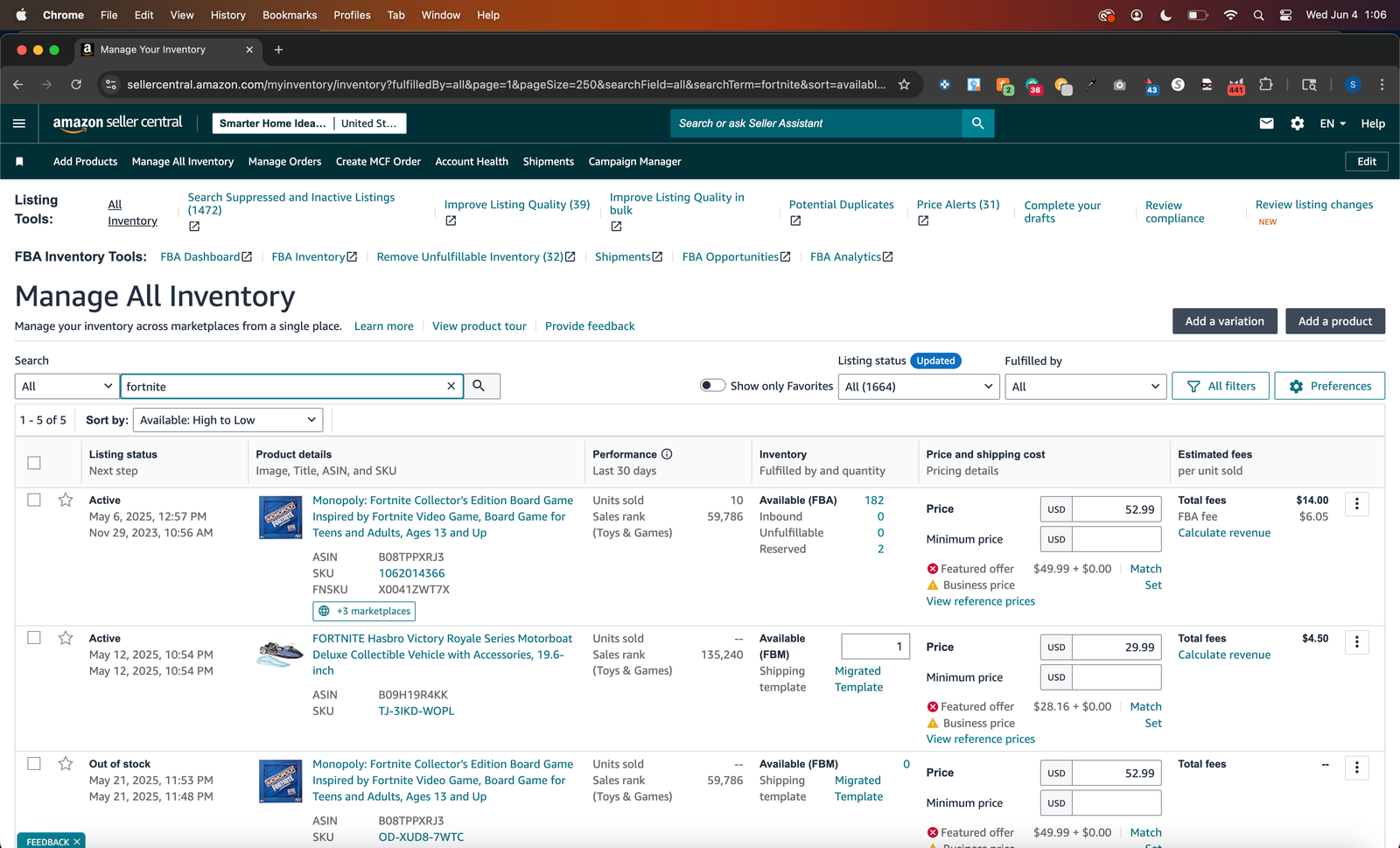The image size is (1400, 848).
Task: Click the Amazon Seller Central logo
Action: (117, 123)
